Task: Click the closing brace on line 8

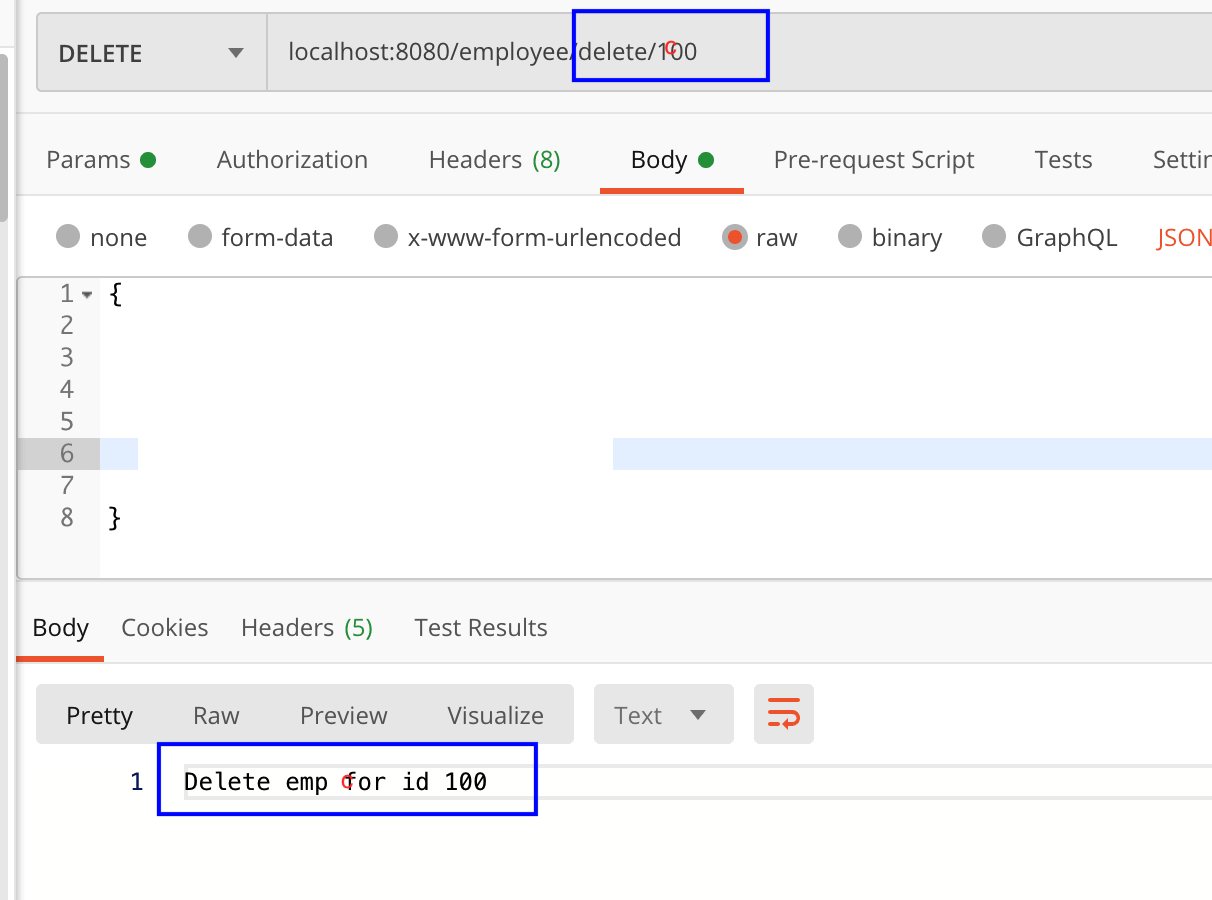Action: coord(115,518)
